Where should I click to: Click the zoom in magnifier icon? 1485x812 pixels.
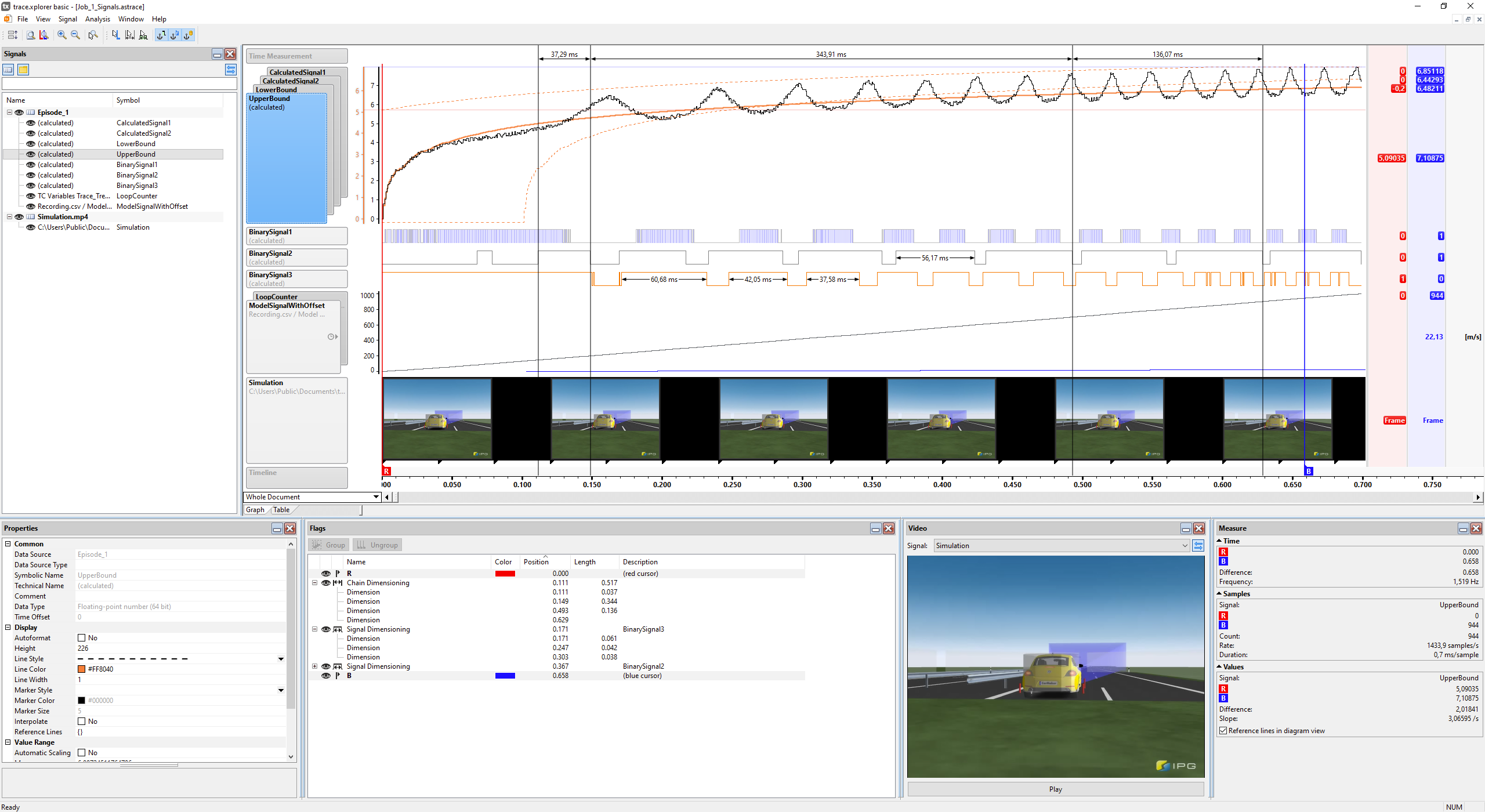coord(61,35)
